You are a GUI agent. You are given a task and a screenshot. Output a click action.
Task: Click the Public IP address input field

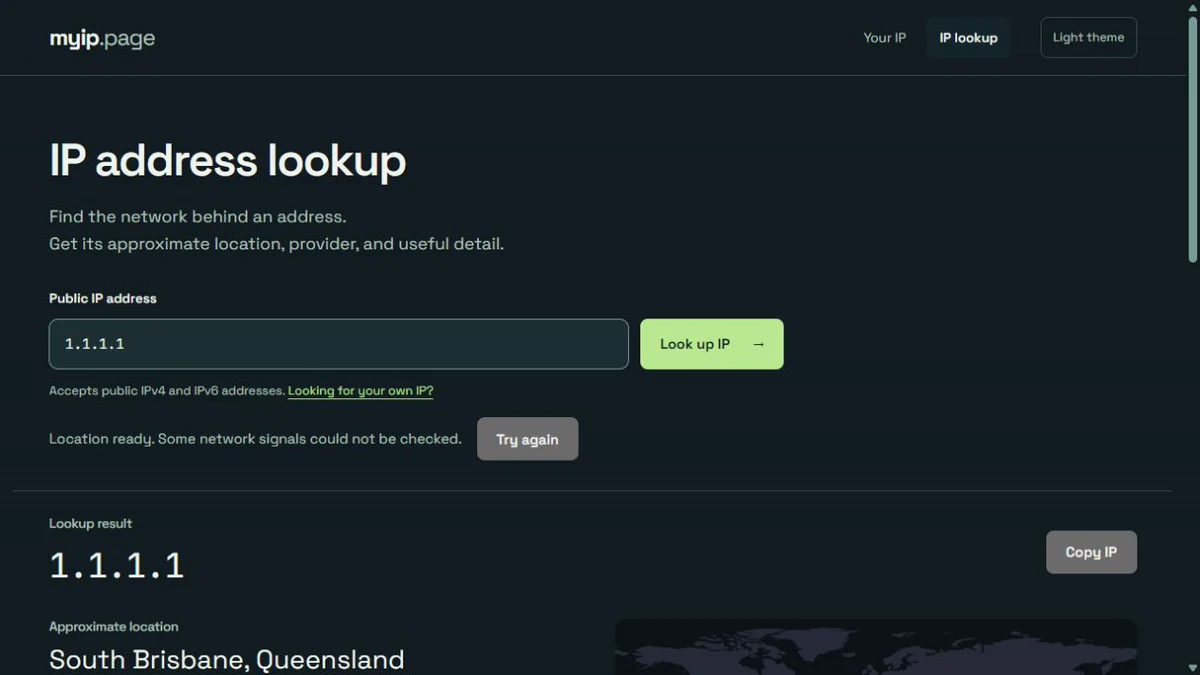click(x=339, y=344)
